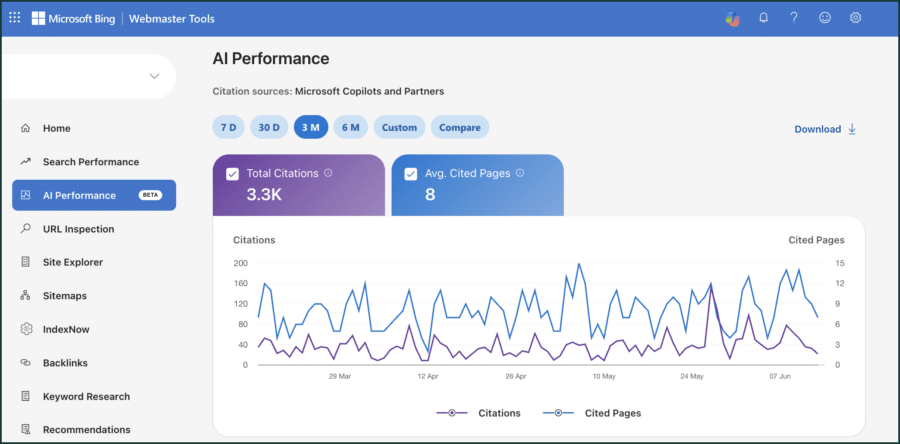Screen dimensions: 900x444
Task: Click the Site Explorer icon
Action: (x=25, y=262)
